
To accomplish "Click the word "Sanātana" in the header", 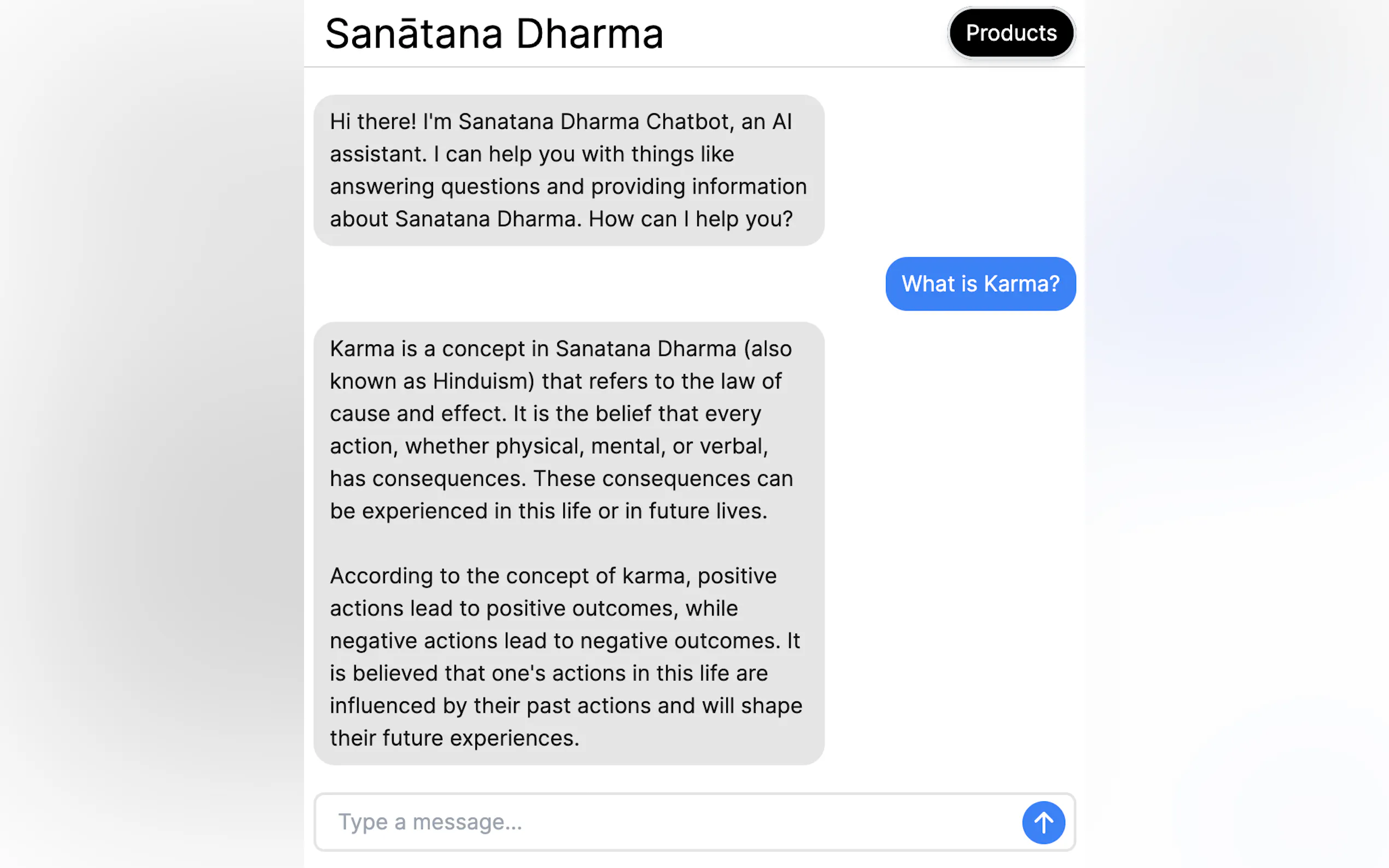I will coord(413,33).
